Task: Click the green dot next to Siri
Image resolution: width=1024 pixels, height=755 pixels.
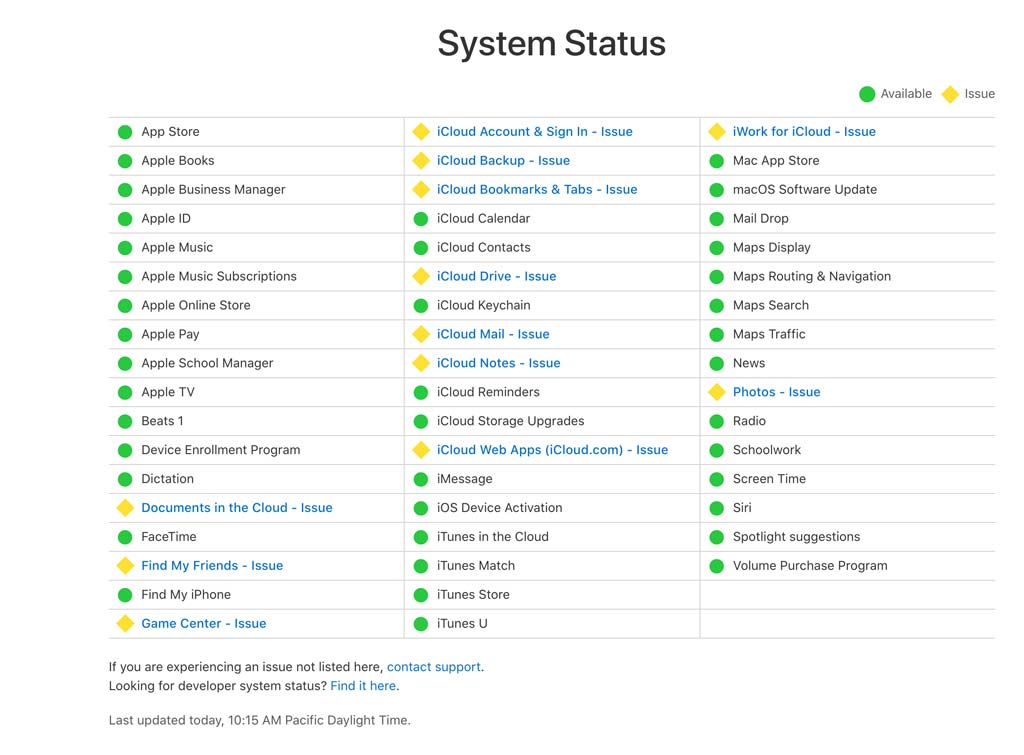Action: click(716, 508)
